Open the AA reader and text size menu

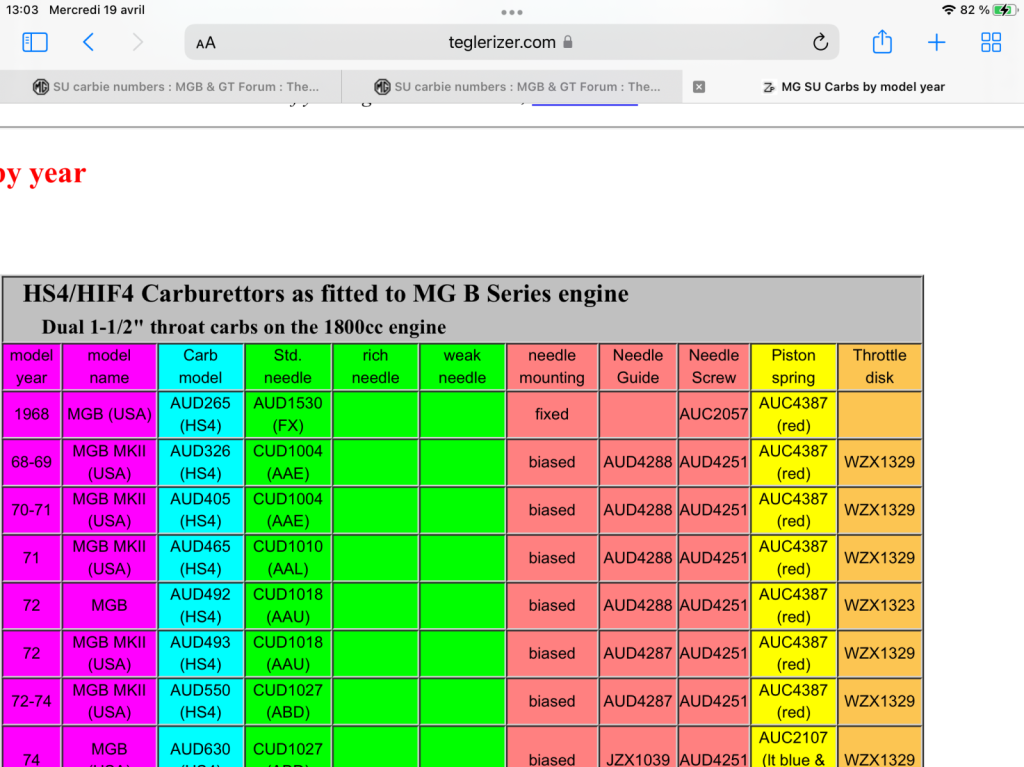click(x=206, y=43)
